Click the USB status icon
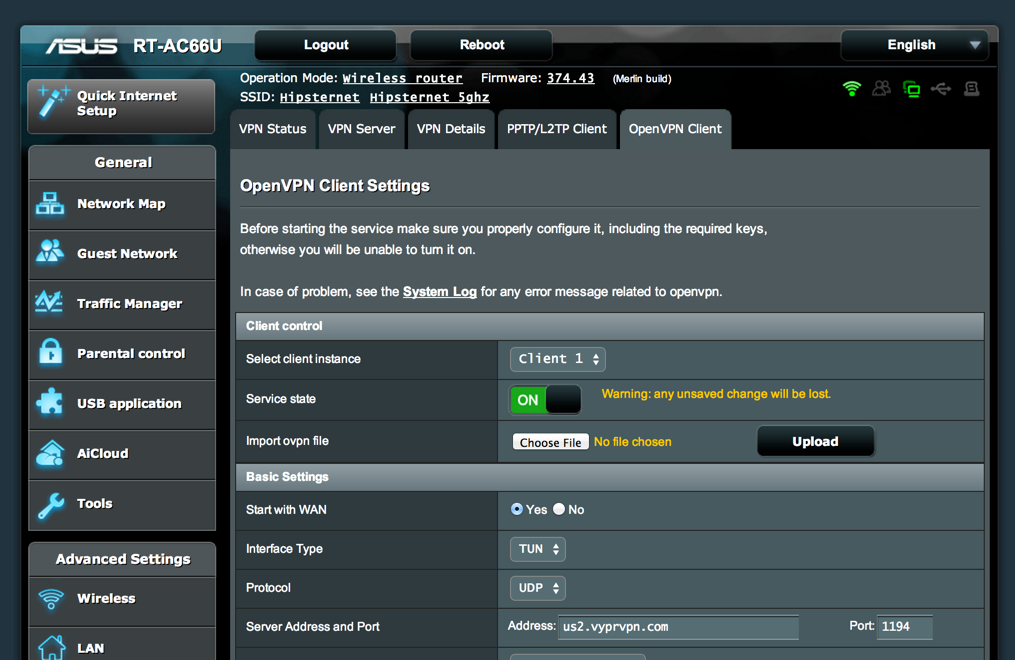Viewport: 1015px width, 660px height. pos(941,89)
